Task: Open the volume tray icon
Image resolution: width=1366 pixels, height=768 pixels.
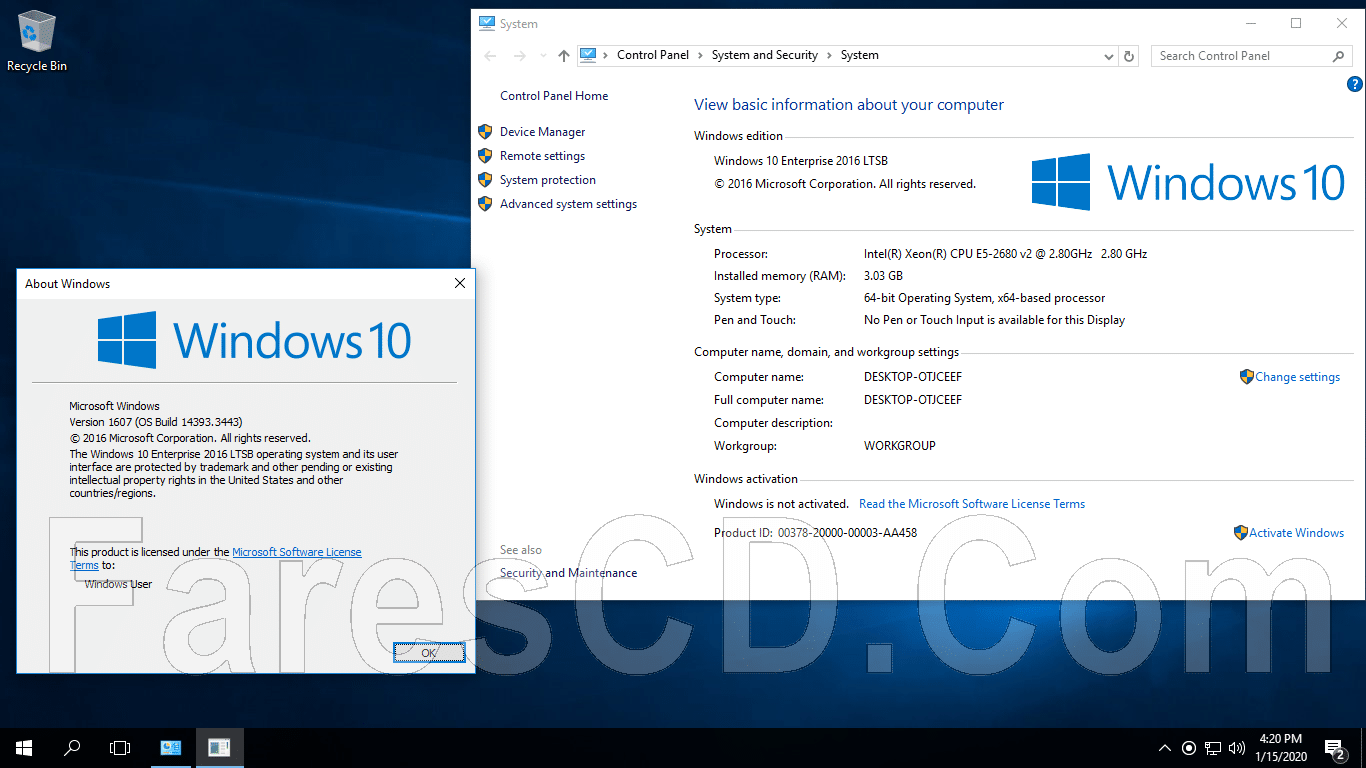Action: pos(1237,747)
